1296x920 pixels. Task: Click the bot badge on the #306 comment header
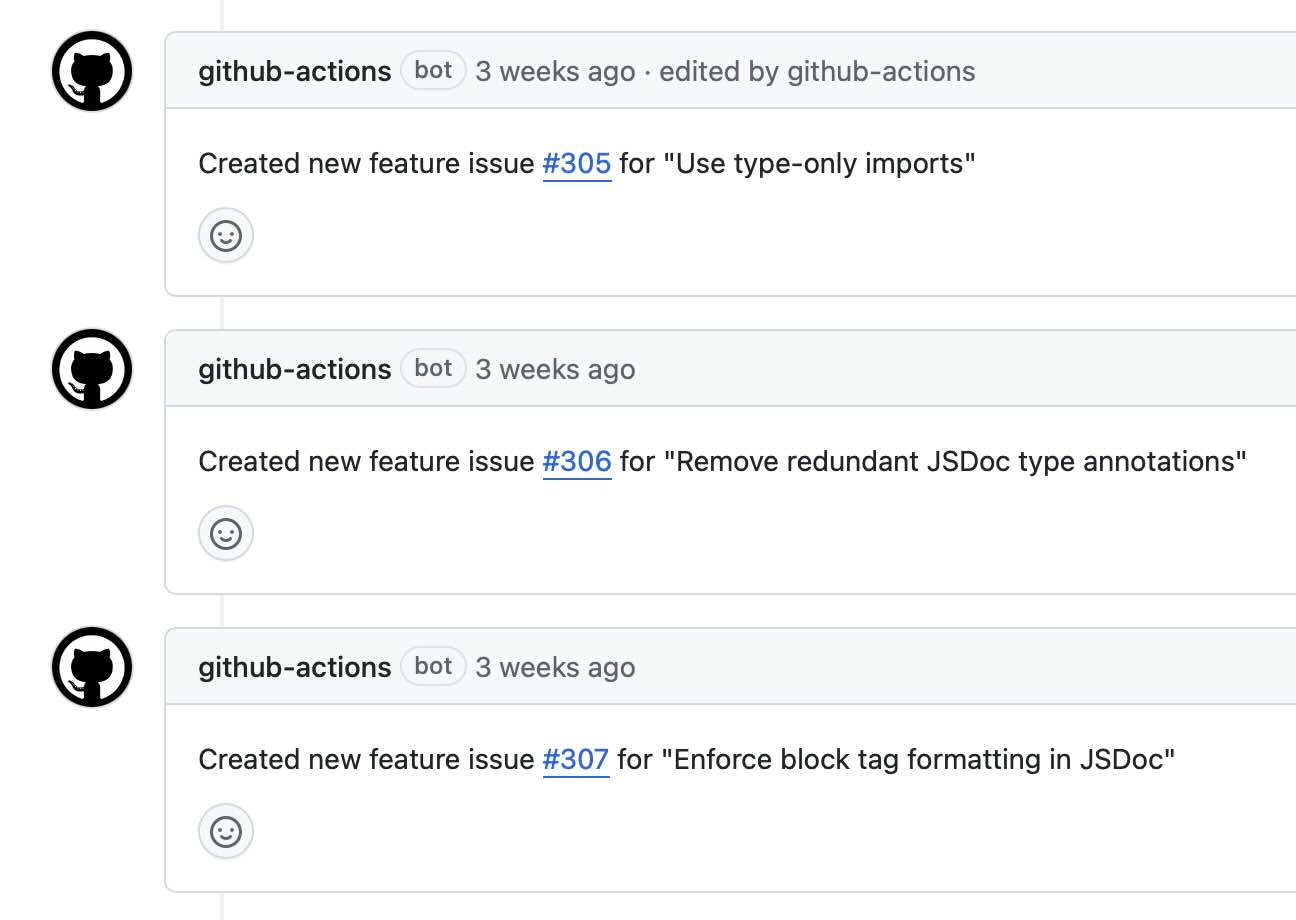tap(433, 368)
